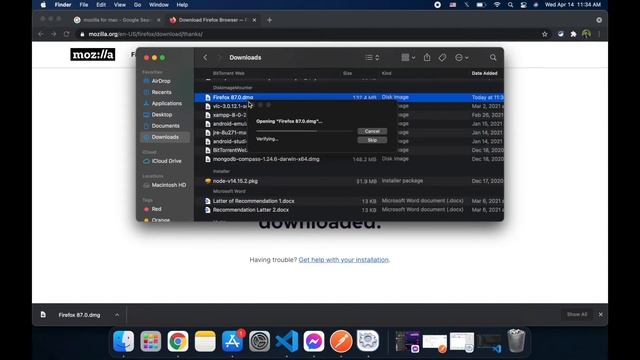Sort by Size column header

pyautogui.click(x=347, y=73)
